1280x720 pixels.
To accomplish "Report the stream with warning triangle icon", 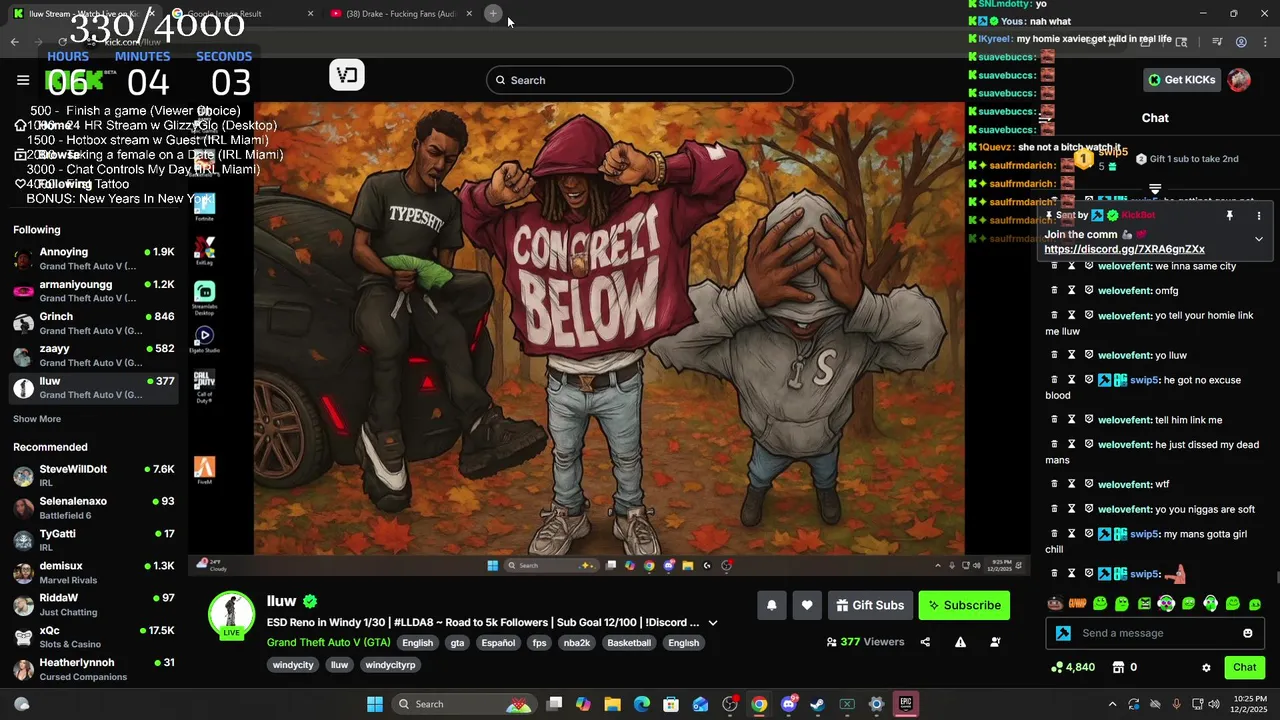I will 960,642.
